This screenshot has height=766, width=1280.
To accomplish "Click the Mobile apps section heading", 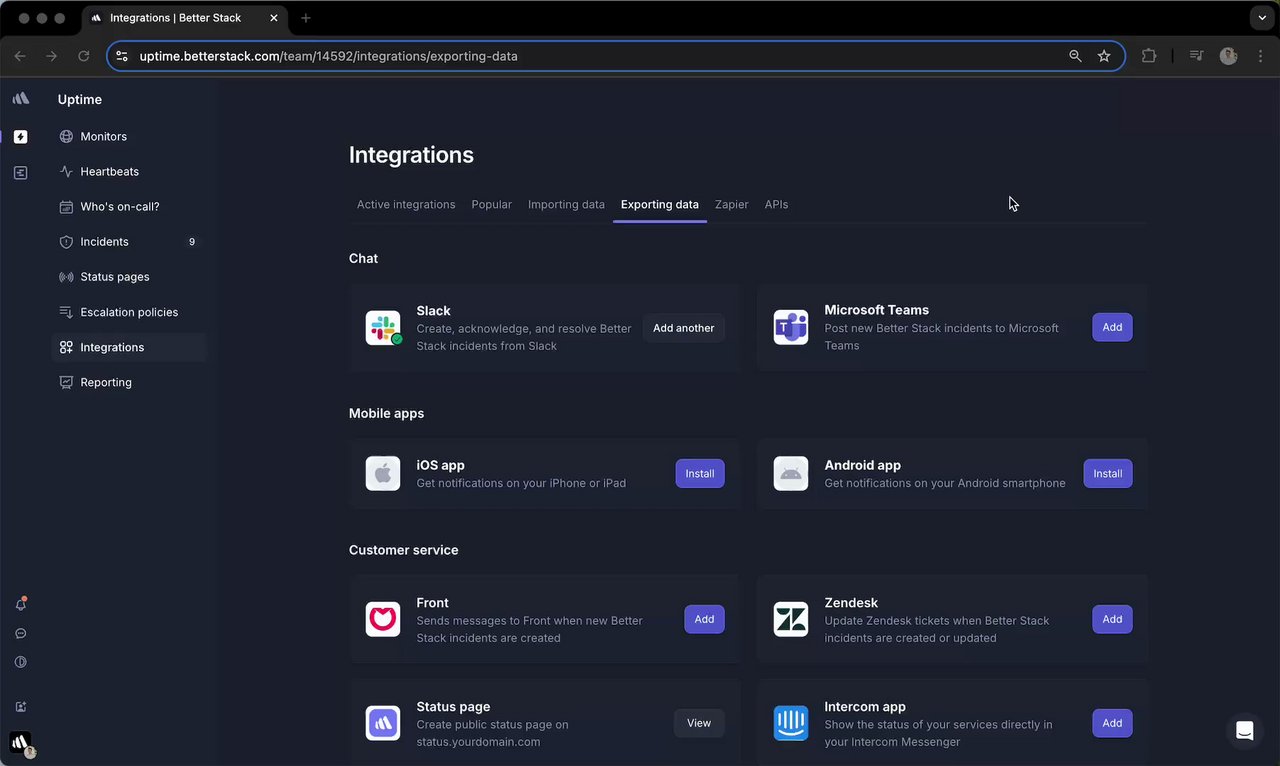I will [x=387, y=413].
